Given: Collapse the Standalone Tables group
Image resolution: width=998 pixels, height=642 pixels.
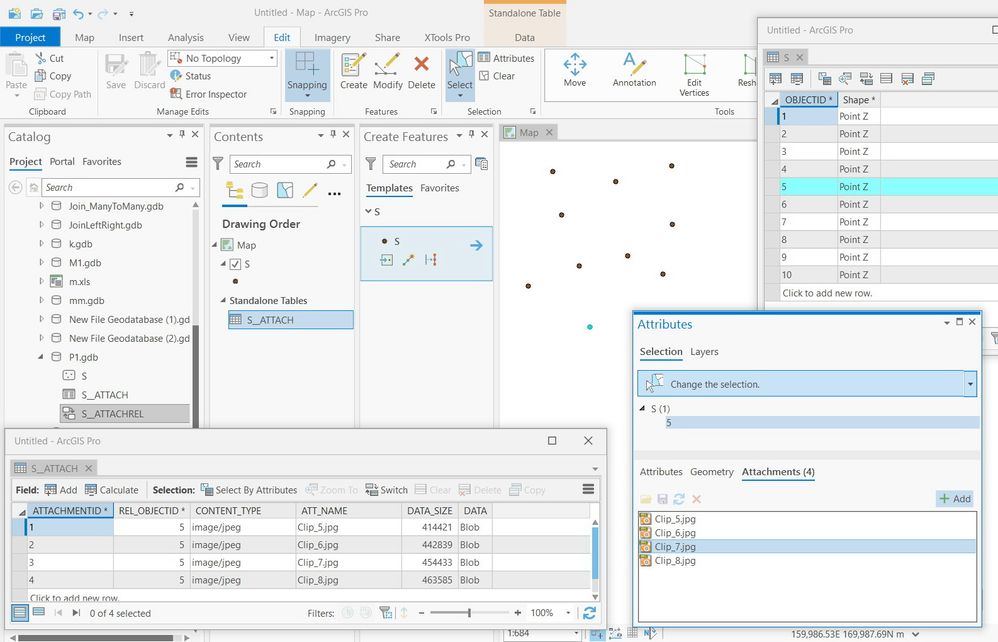Looking at the screenshot, I should point(223,300).
